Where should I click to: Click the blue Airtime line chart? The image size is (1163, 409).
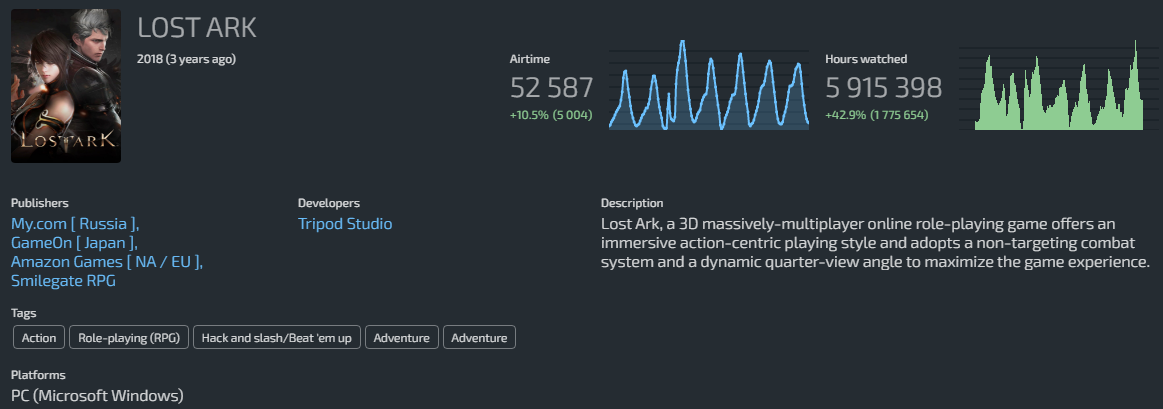coord(708,85)
